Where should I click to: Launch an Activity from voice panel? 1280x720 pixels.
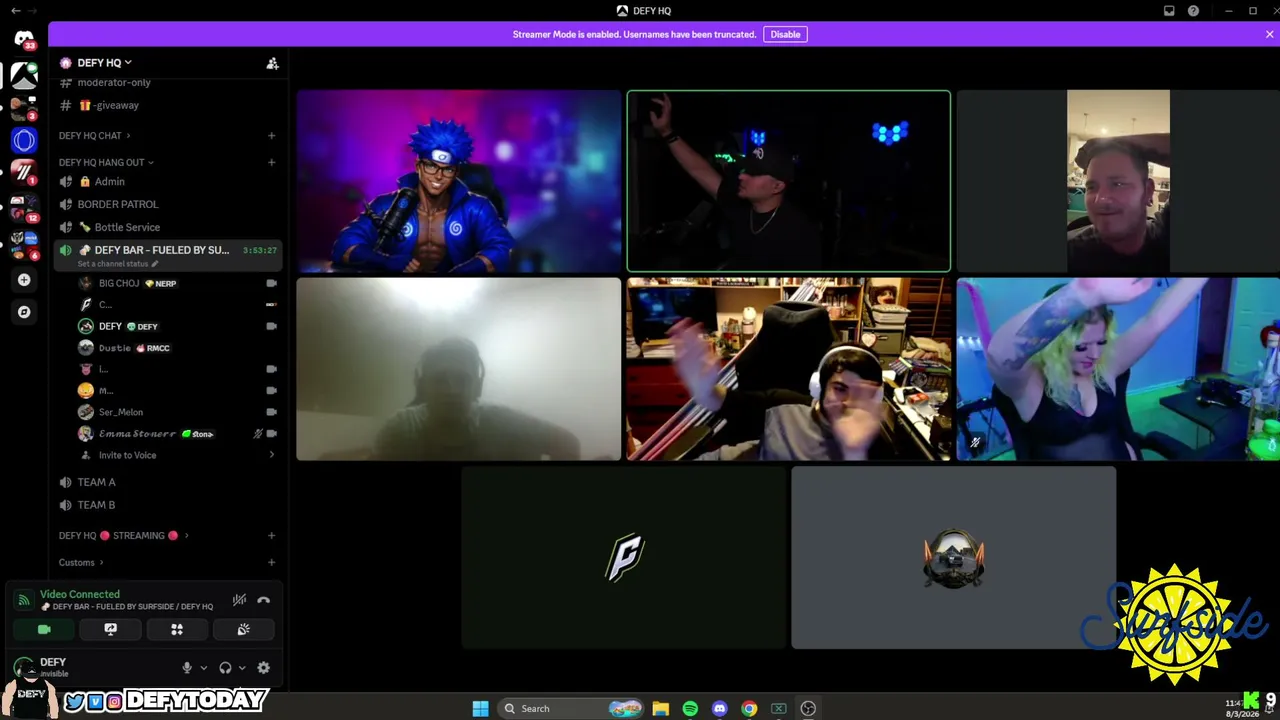(x=177, y=629)
